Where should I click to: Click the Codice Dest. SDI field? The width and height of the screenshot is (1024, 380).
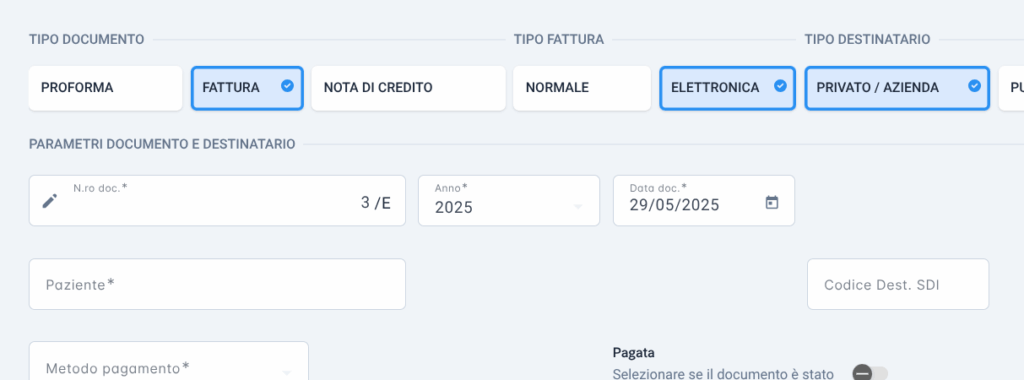tap(898, 284)
